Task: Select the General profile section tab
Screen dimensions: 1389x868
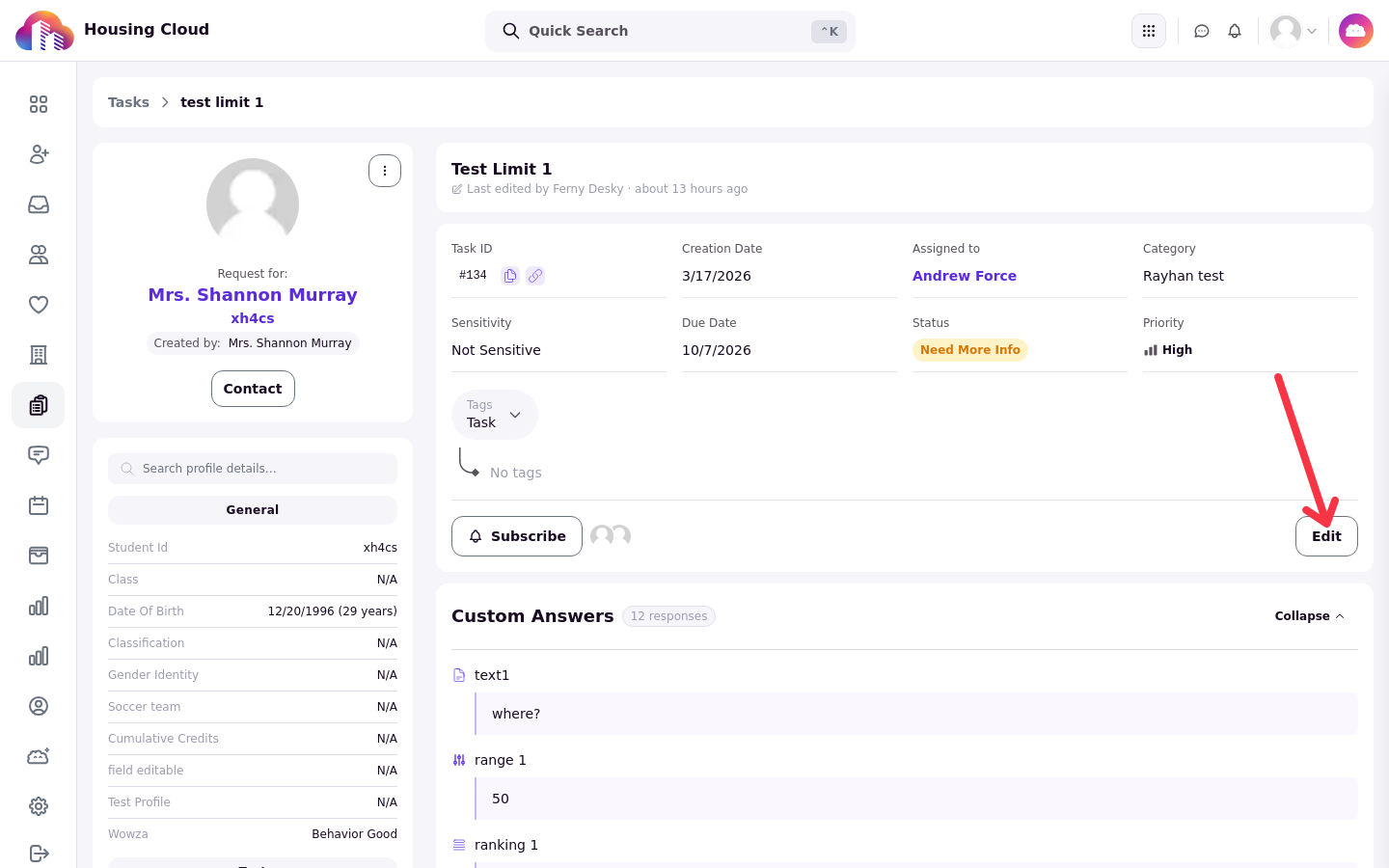Action: pos(253,510)
